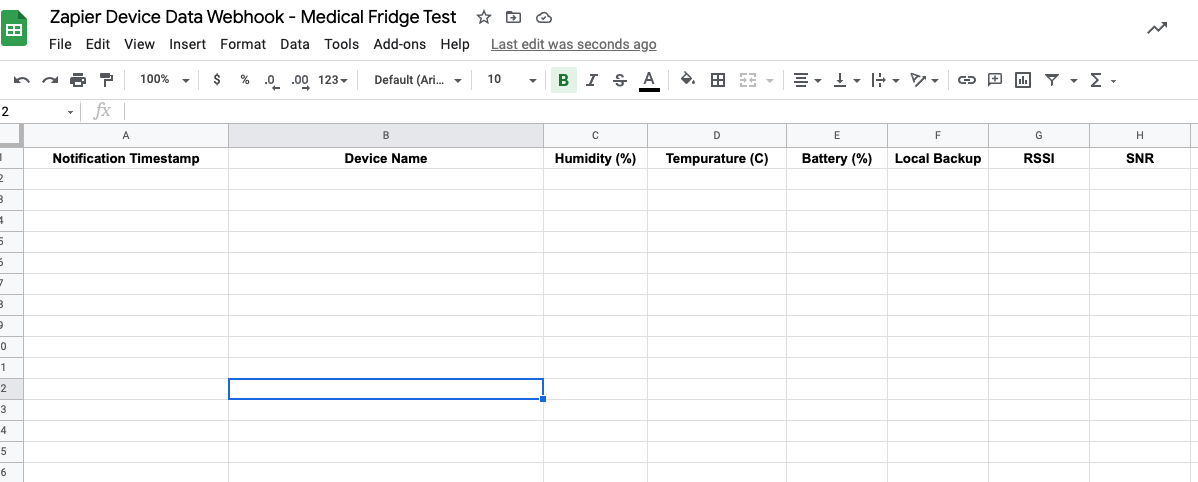Decrease decimal places
The height and width of the screenshot is (482, 1198).
271,80
